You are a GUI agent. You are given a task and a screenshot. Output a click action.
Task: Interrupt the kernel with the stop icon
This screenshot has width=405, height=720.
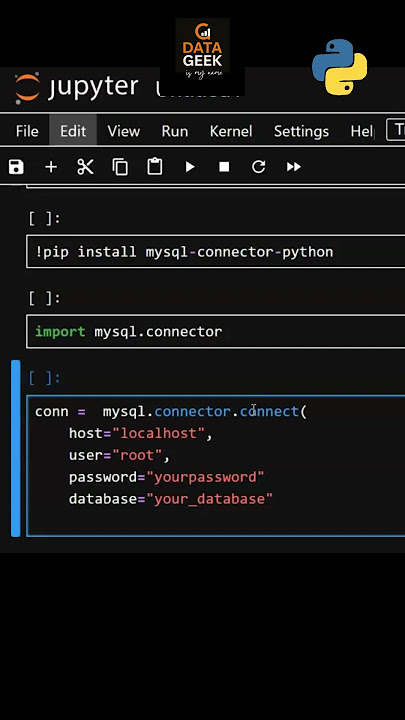(224, 167)
